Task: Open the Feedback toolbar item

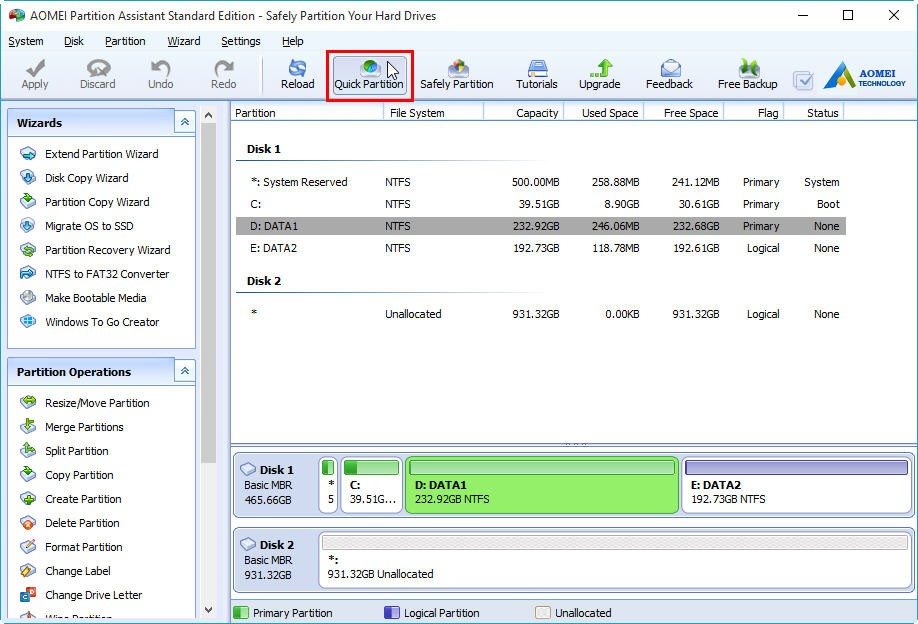Action: click(x=669, y=74)
